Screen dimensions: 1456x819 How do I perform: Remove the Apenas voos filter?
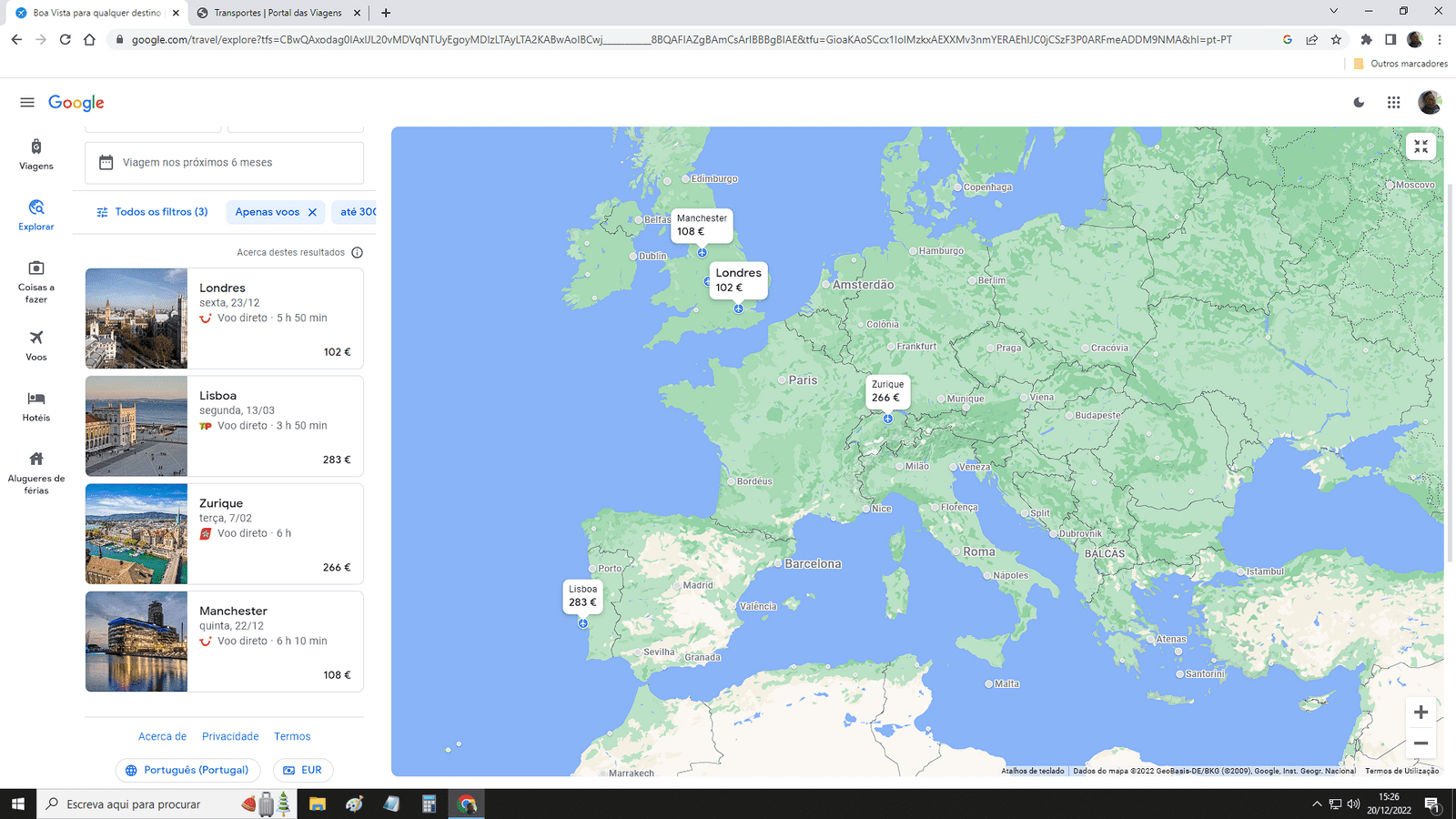(x=312, y=212)
